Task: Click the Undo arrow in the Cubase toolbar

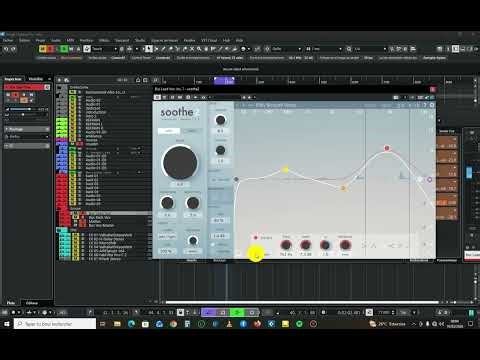Action: [6, 49]
